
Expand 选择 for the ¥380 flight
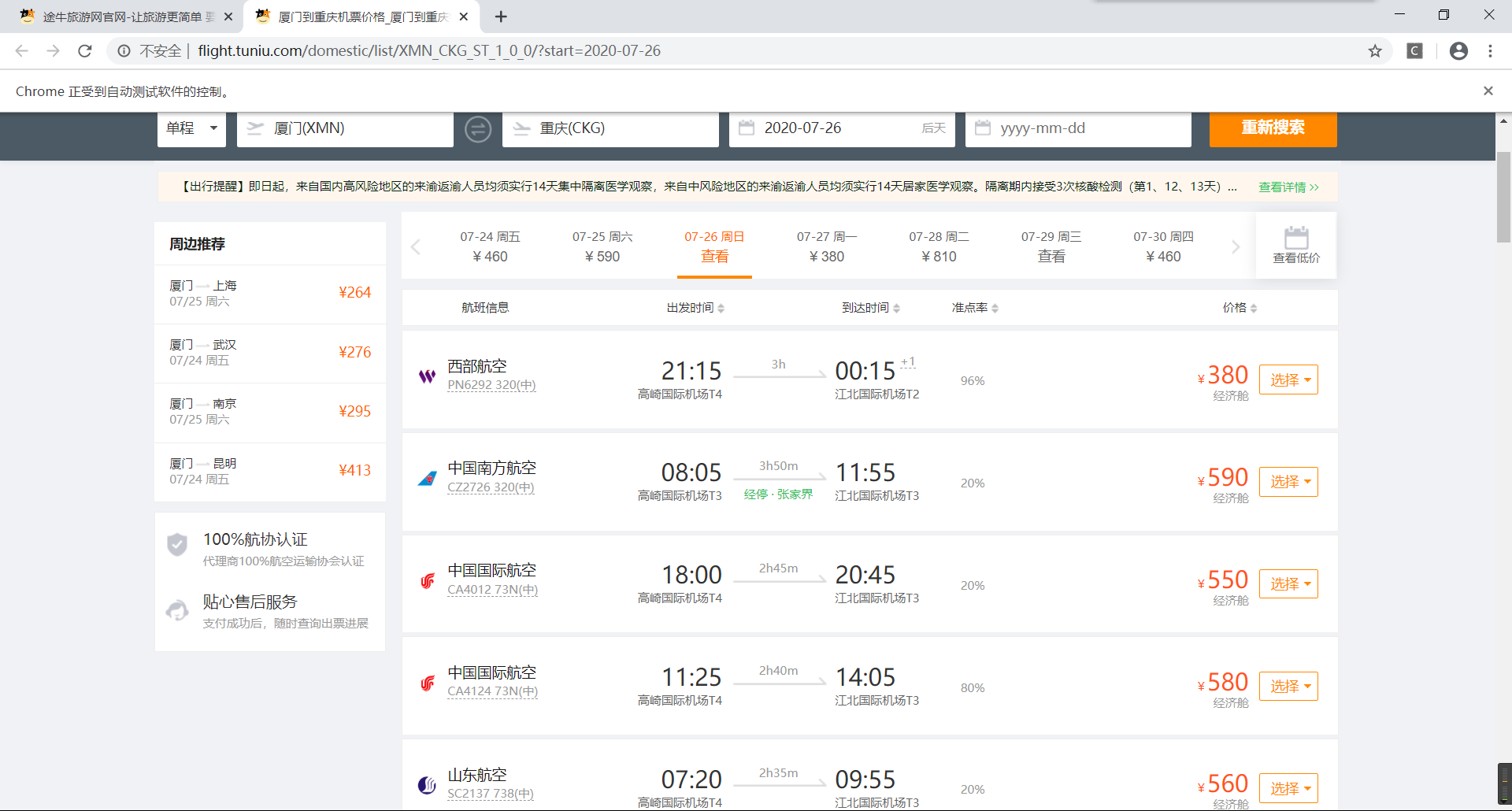pos(1288,380)
